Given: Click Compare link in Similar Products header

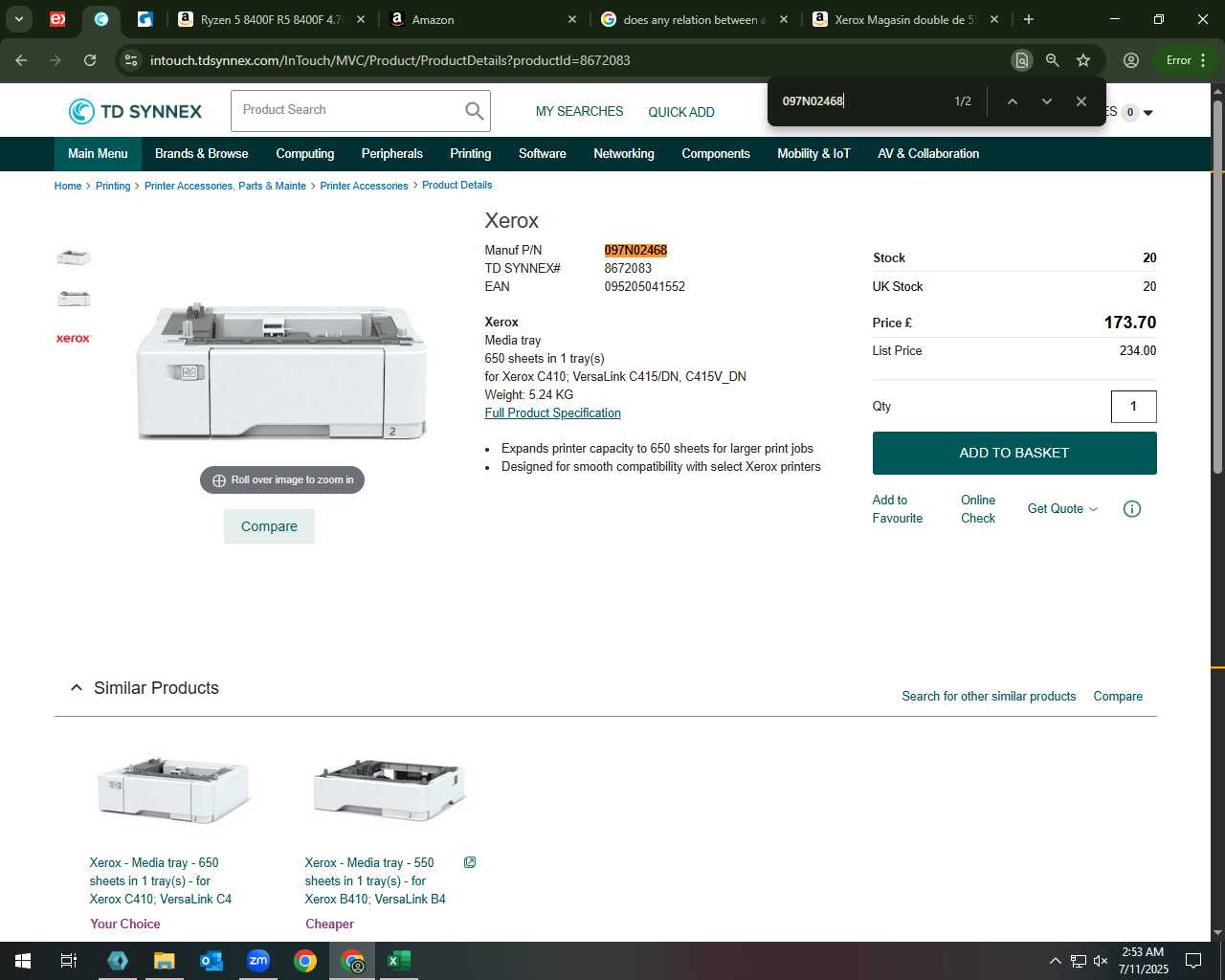Looking at the screenshot, I should (1118, 697).
